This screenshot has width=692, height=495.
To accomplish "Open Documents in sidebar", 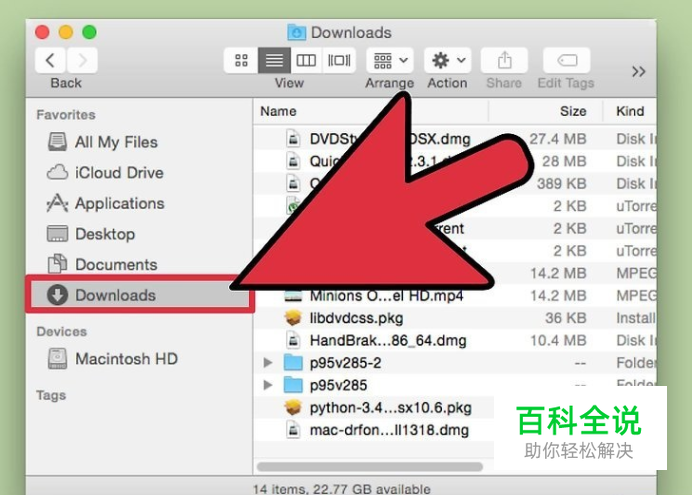I will click(x=116, y=265).
